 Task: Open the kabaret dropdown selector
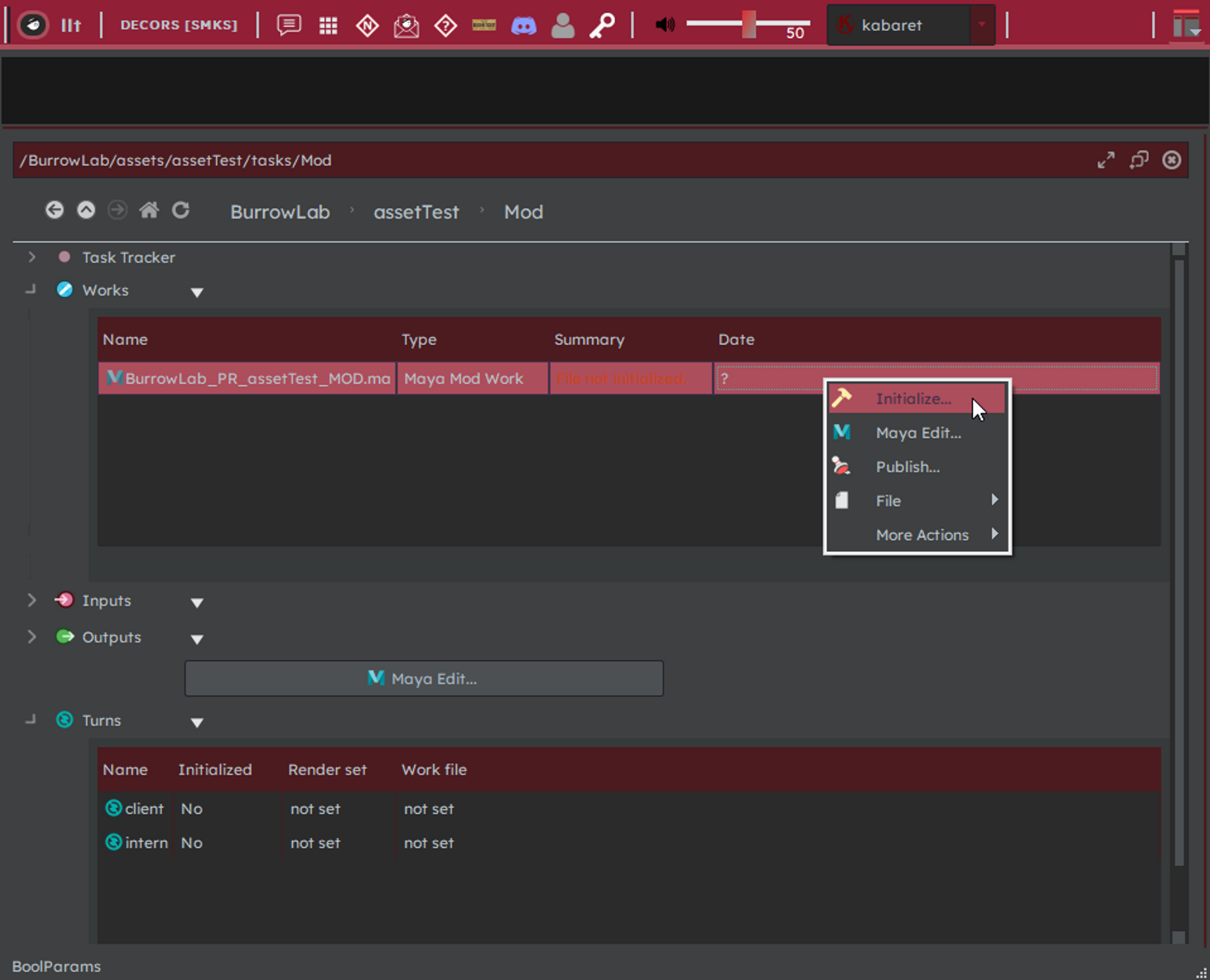tap(911, 25)
